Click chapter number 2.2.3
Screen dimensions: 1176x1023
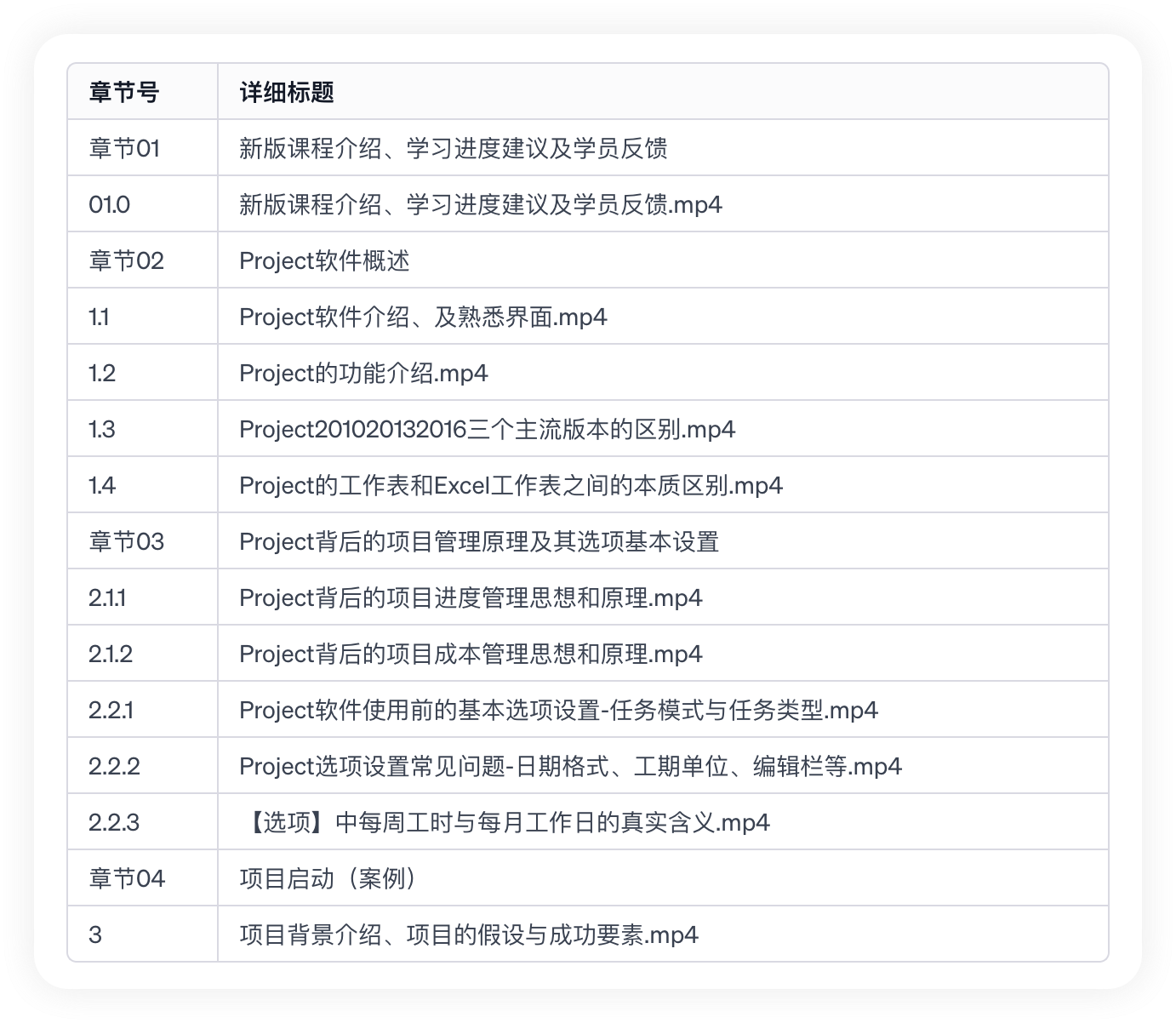pyautogui.click(x=114, y=822)
